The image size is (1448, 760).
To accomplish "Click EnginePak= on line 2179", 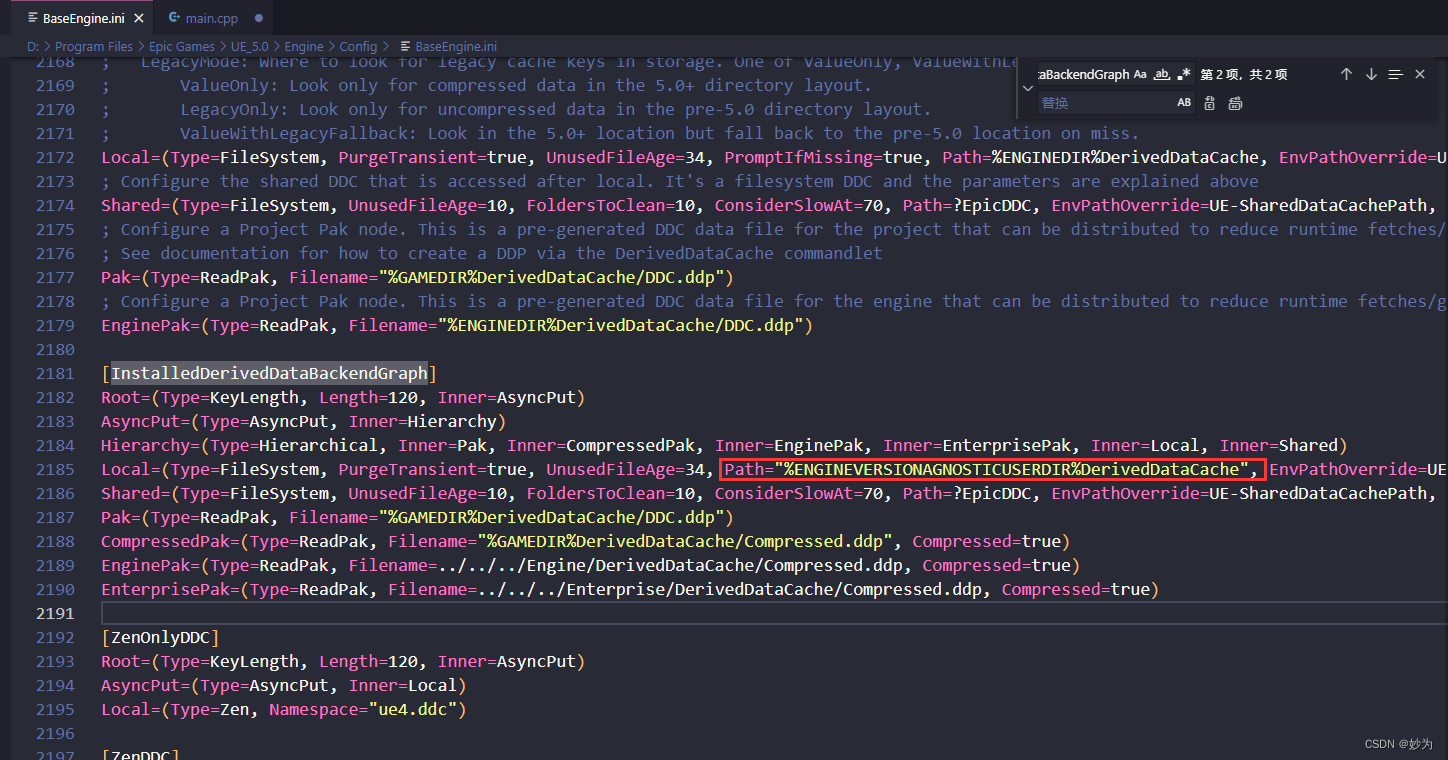I will (150, 325).
